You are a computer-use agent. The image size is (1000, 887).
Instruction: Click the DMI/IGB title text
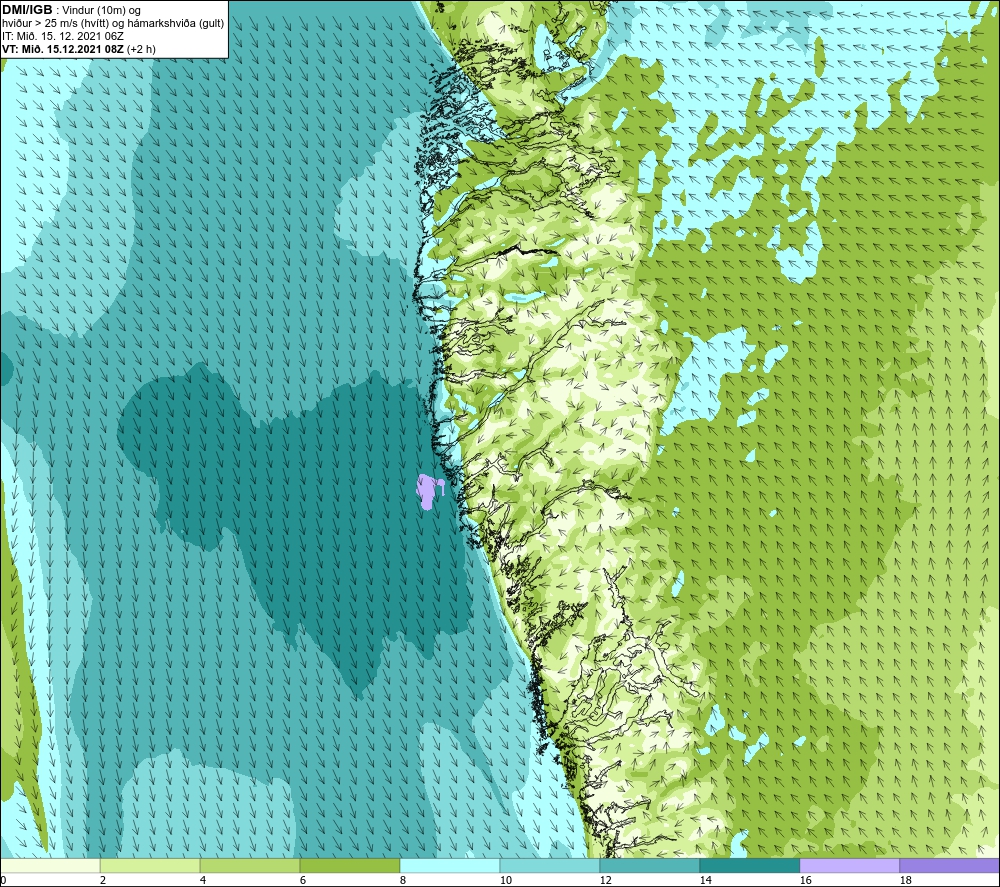pos(27,10)
